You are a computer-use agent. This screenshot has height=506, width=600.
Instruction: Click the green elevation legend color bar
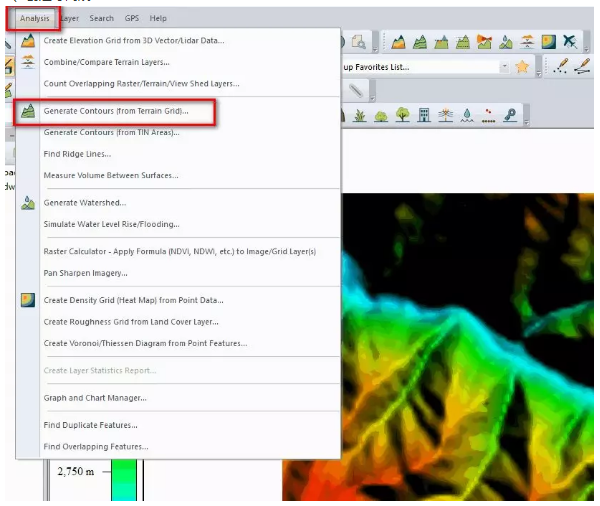pyautogui.click(x=124, y=480)
